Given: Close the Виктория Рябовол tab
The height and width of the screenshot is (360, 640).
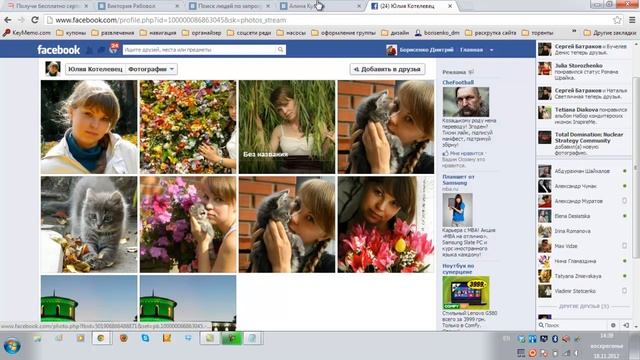Looking at the screenshot, I should click(x=177, y=6).
